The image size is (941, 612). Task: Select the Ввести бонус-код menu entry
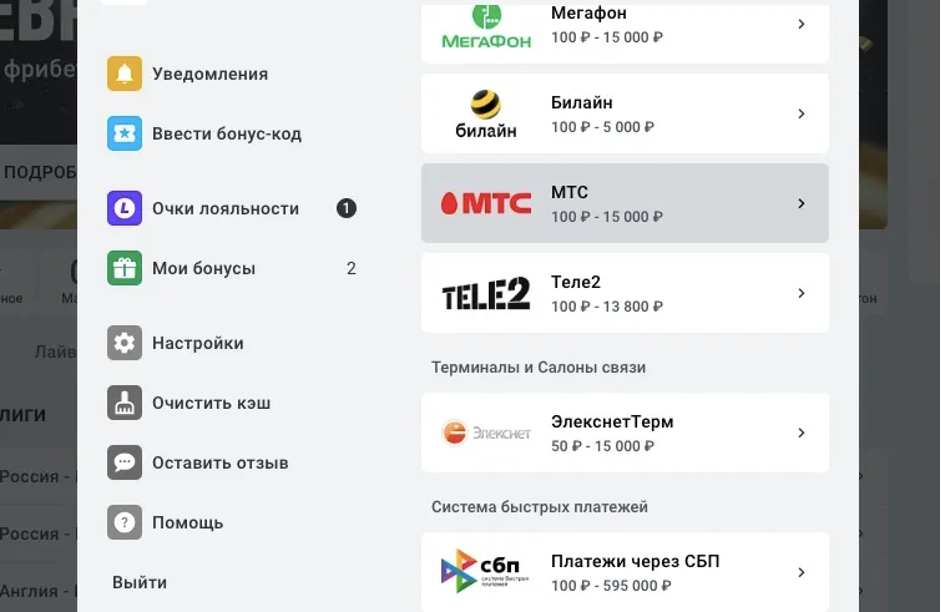click(226, 134)
